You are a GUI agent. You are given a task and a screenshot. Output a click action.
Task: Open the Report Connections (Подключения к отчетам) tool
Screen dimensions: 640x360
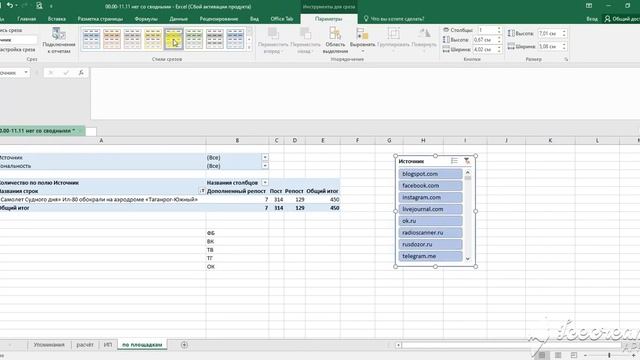(59, 40)
